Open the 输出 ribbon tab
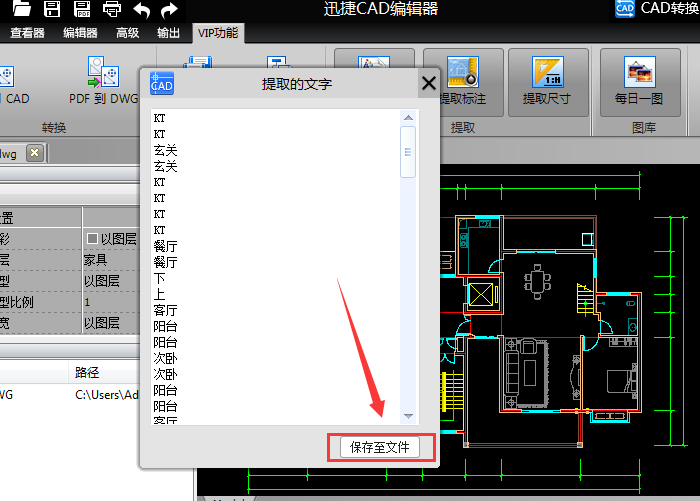The image size is (700, 501). (169, 33)
